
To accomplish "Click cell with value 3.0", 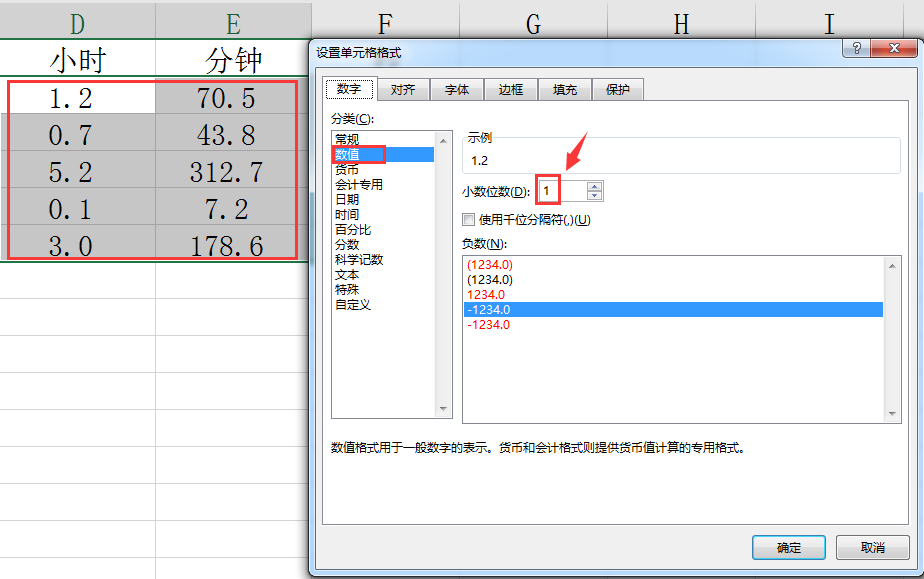I will (77, 243).
